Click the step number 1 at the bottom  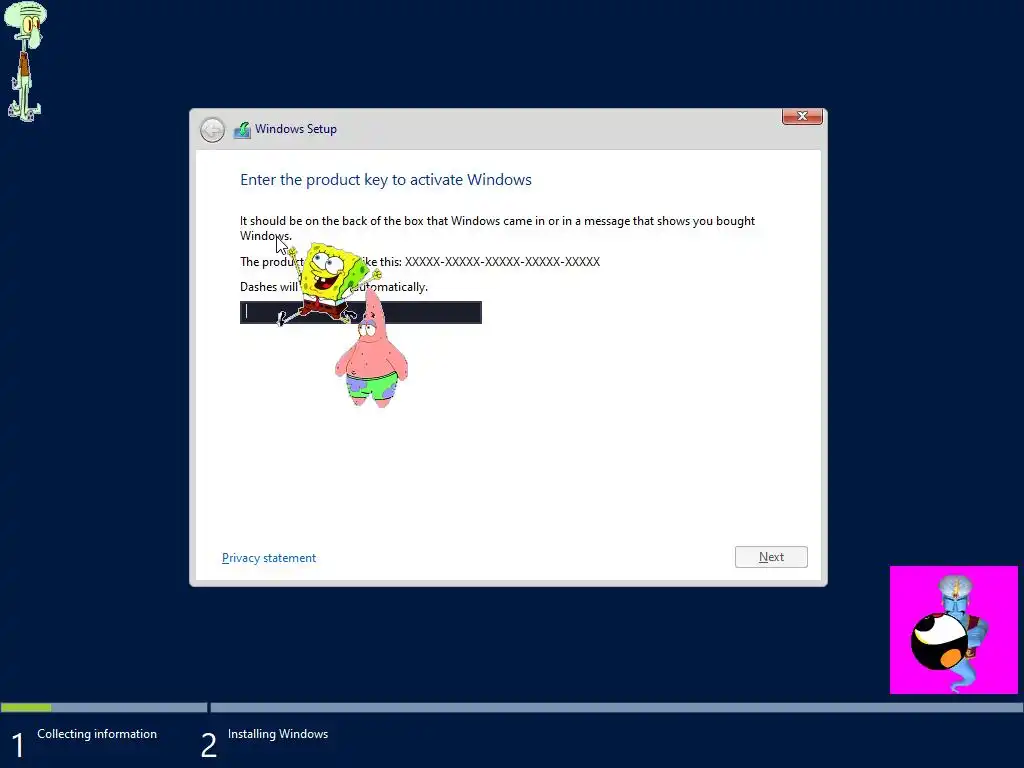coord(18,745)
